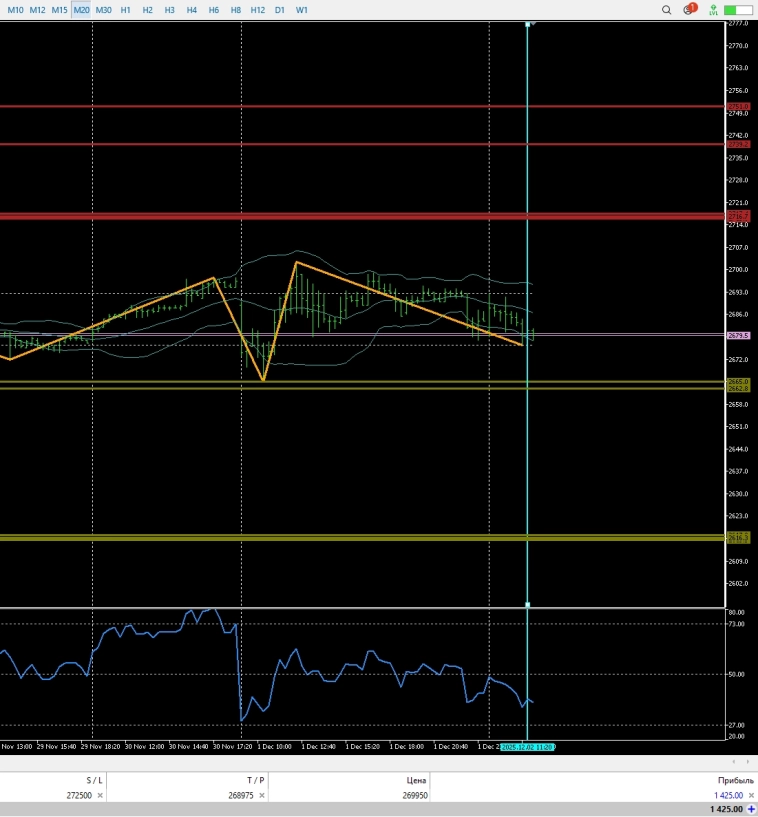Switch chart to H6 timeframe

pos(214,10)
